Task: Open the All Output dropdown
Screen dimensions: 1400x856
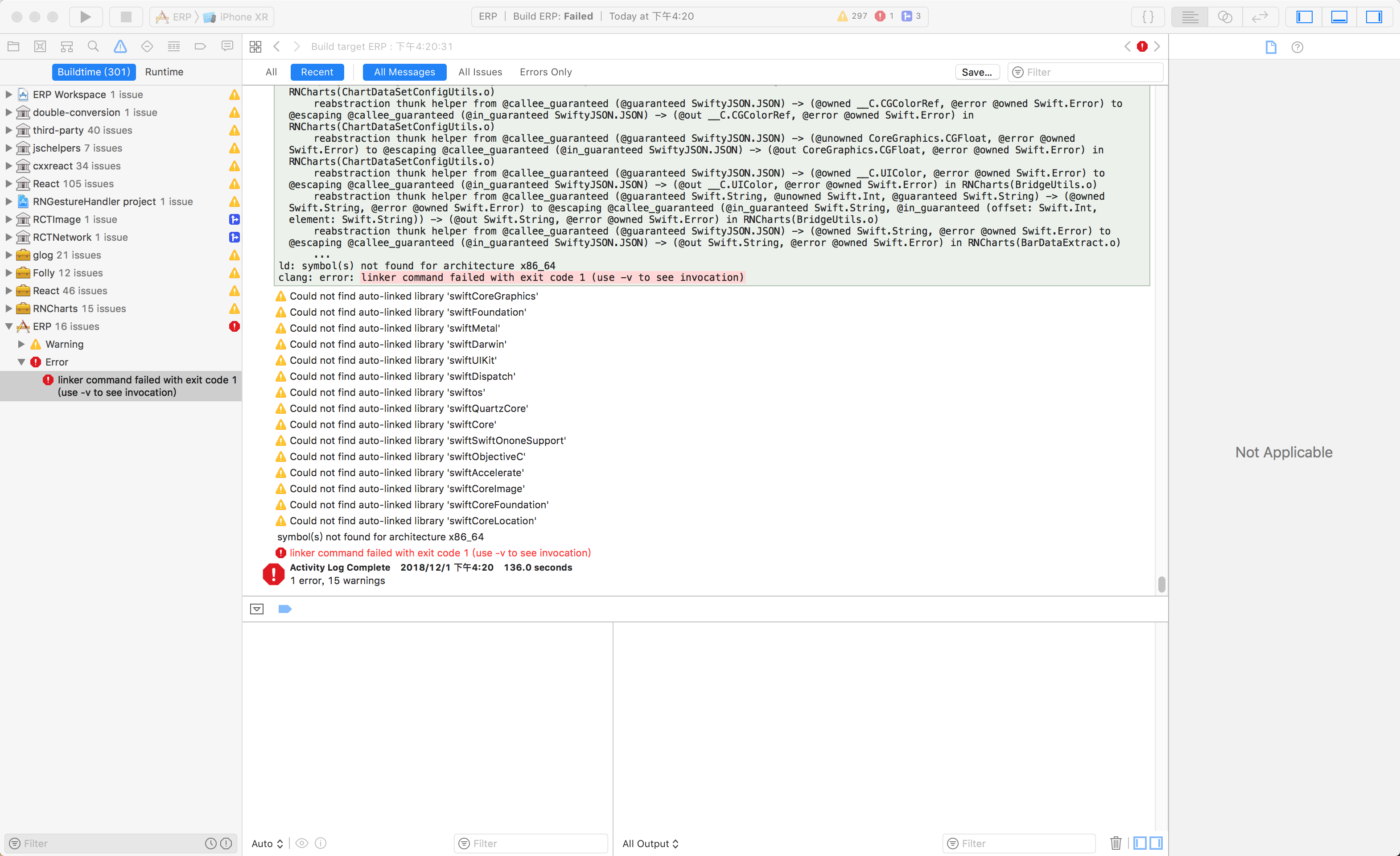Action: click(650, 843)
